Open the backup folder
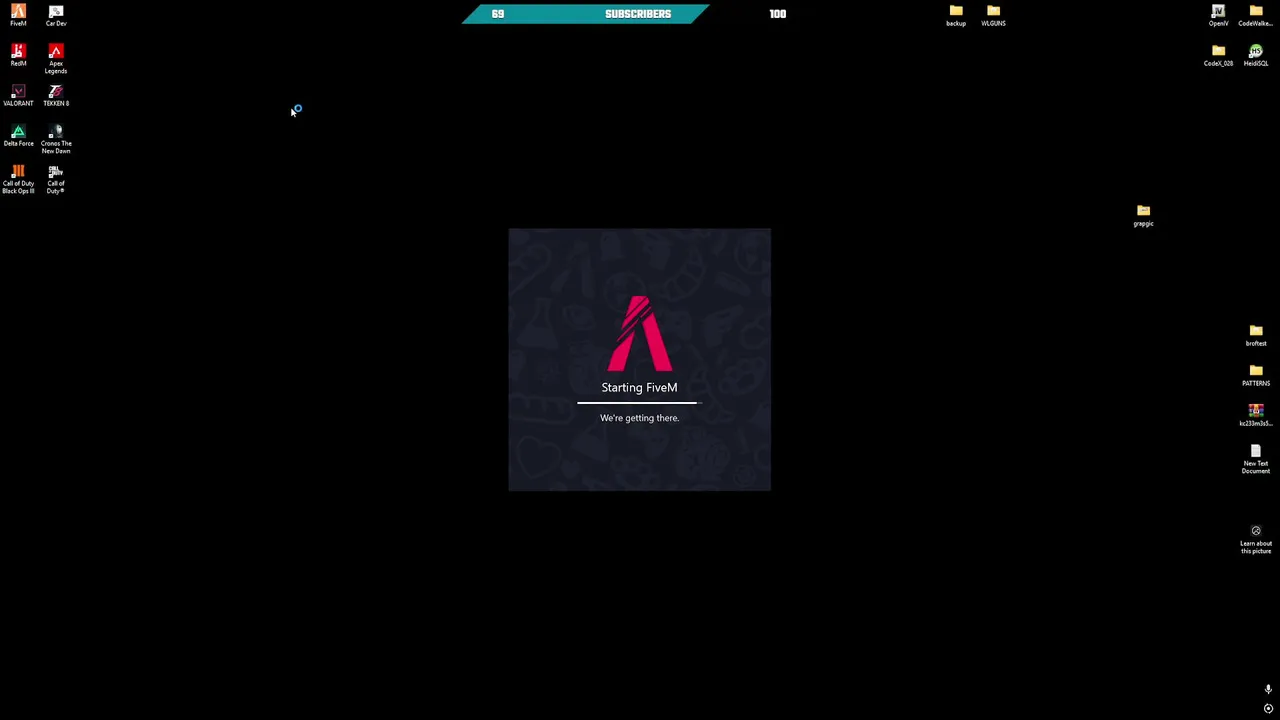The width and height of the screenshot is (1280, 720). pyautogui.click(x=956, y=15)
